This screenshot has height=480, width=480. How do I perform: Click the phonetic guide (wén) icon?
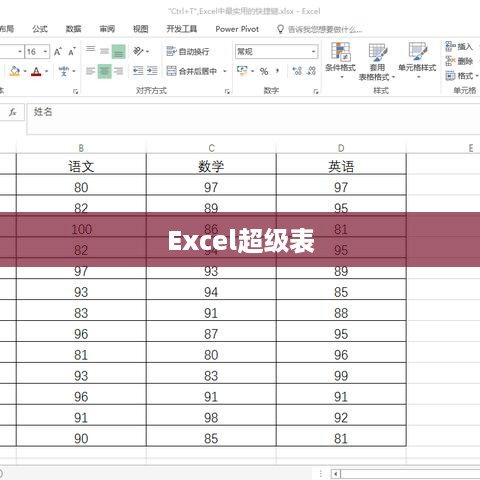(x=64, y=71)
